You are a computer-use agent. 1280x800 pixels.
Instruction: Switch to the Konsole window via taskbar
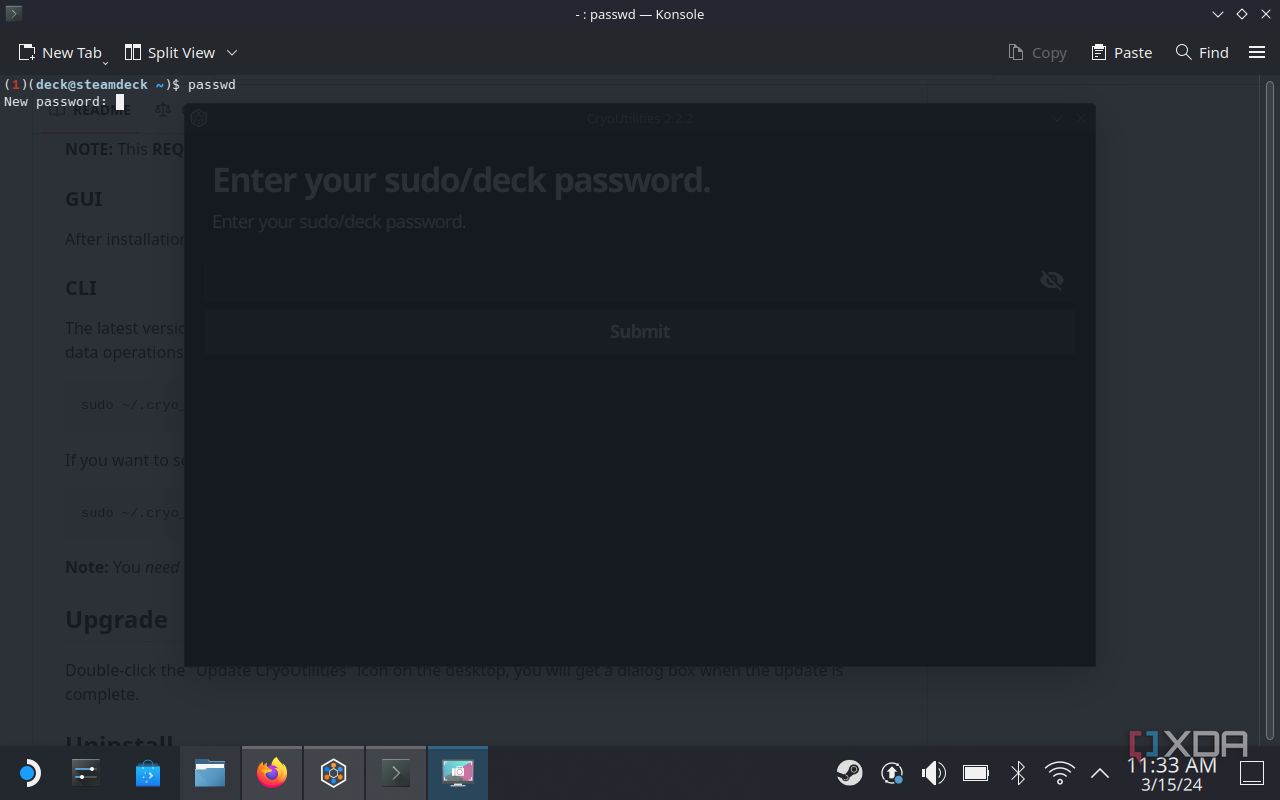(x=395, y=772)
